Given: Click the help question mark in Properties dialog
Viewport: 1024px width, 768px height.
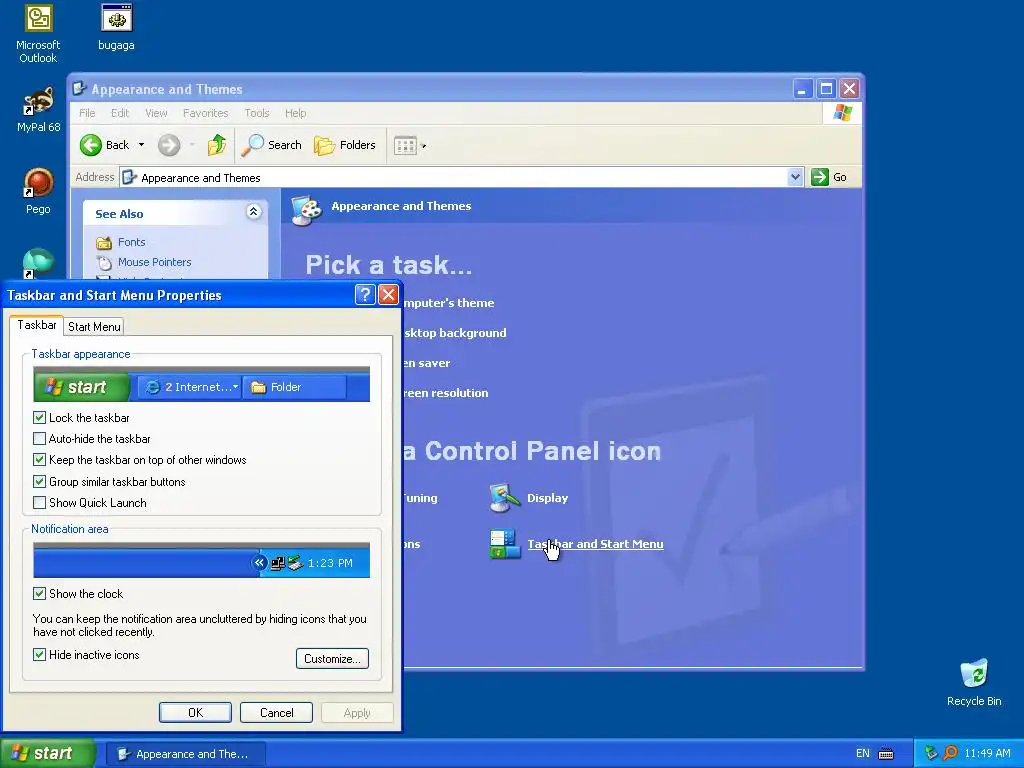Looking at the screenshot, I should pyautogui.click(x=365, y=295).
